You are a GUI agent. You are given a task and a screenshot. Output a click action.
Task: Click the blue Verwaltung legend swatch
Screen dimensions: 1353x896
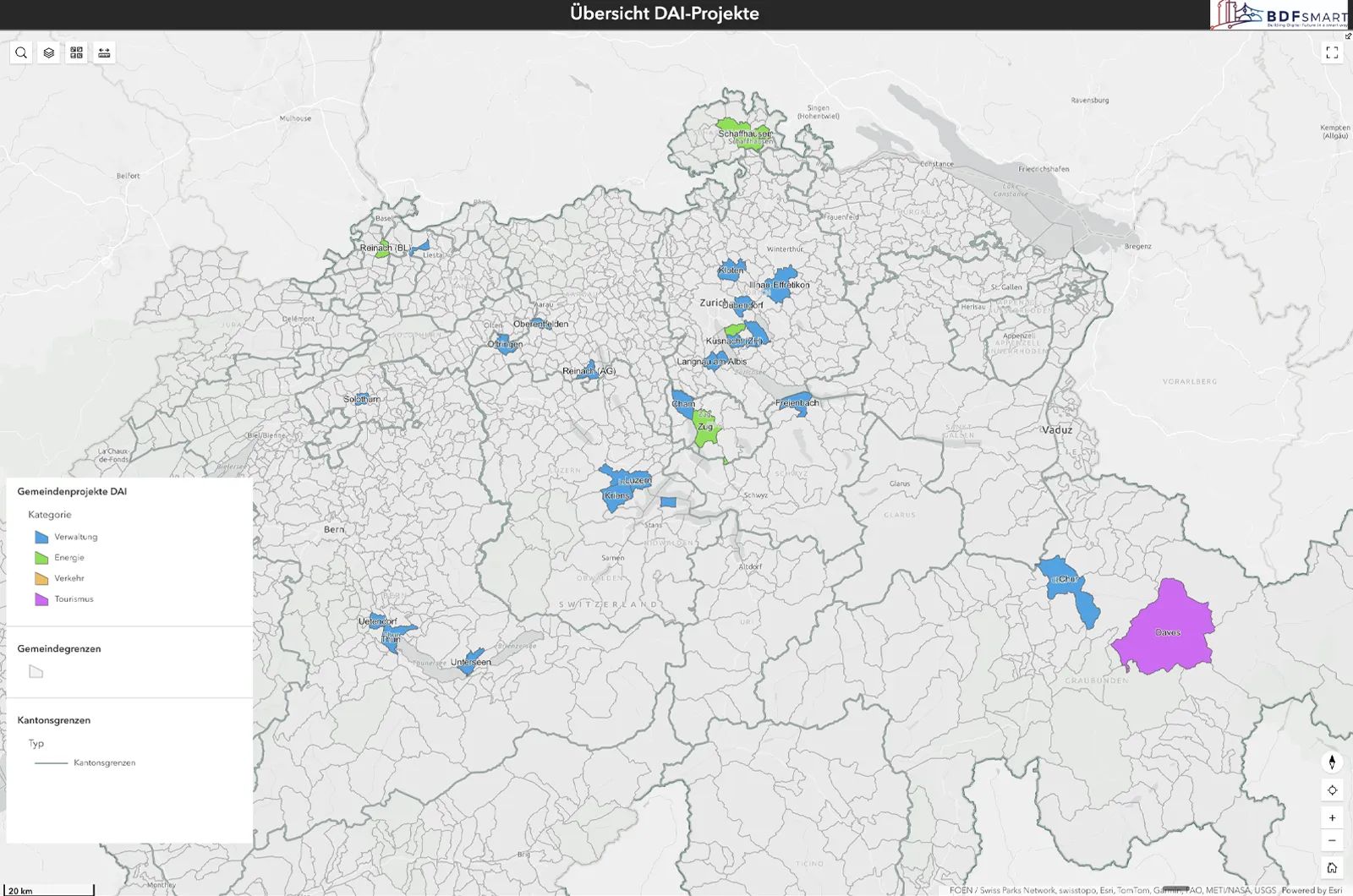[x=41, y=537]
